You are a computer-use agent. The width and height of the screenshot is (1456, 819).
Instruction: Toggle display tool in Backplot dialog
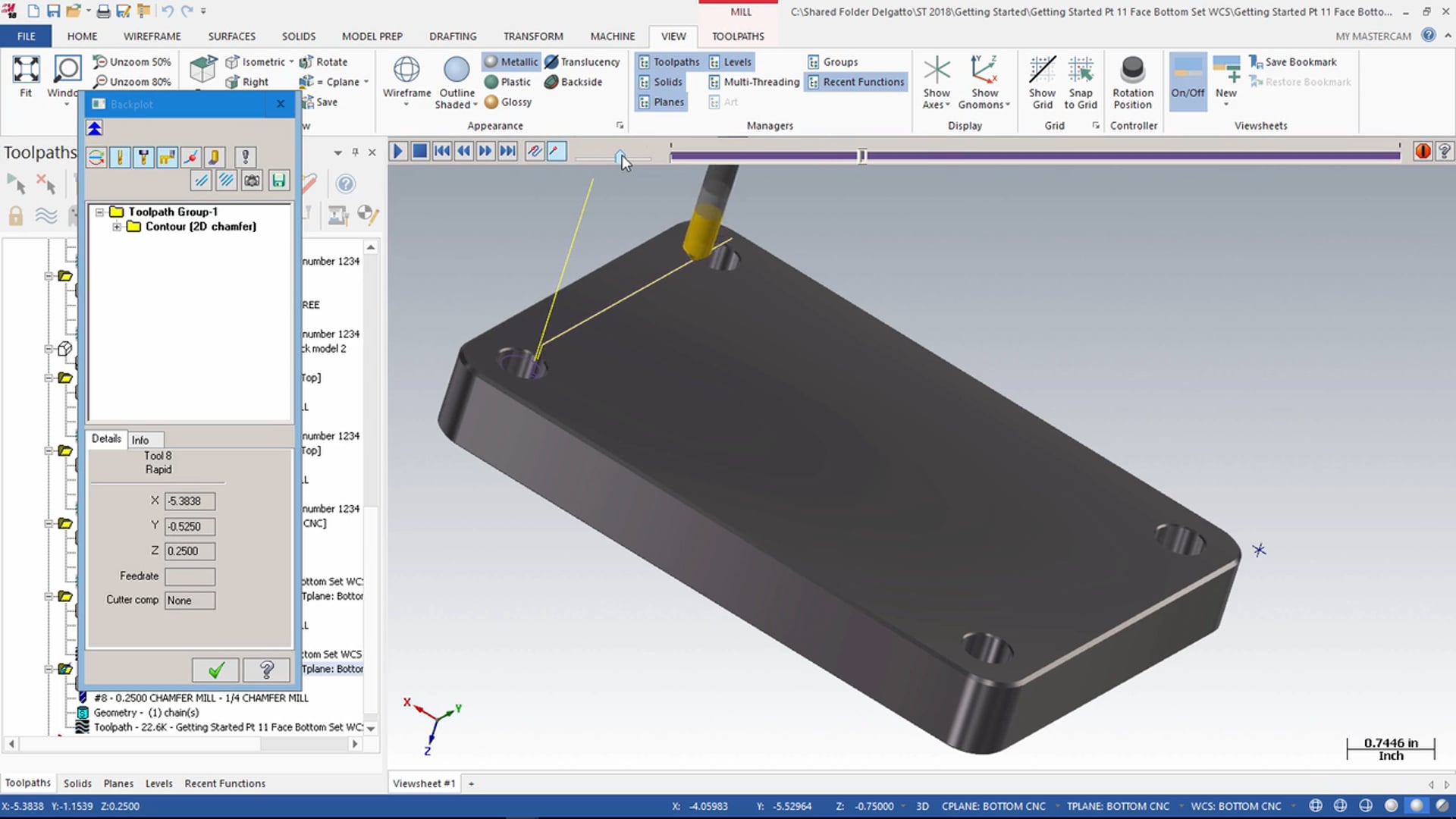[x=120, y=157]
